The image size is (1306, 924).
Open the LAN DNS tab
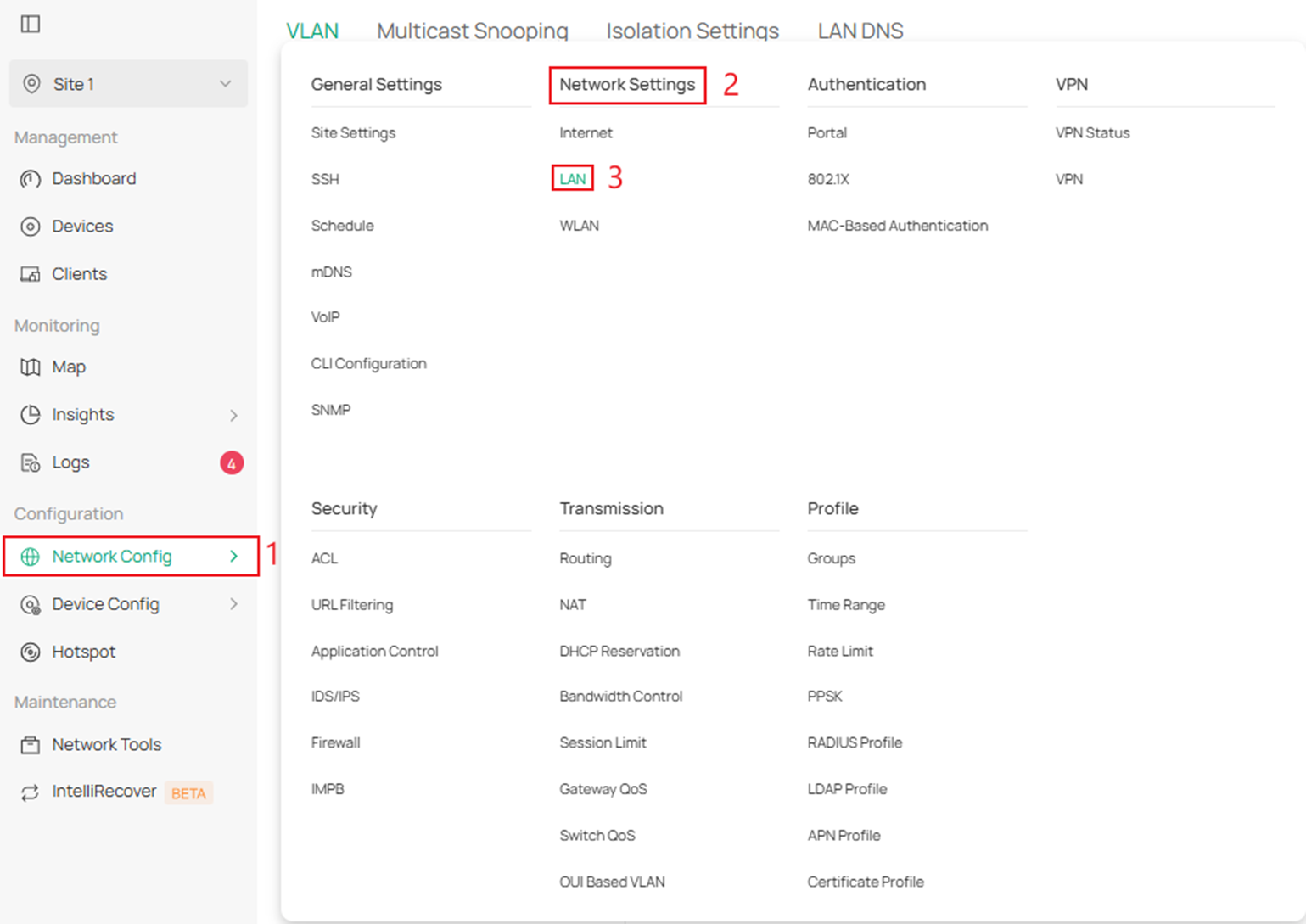pyautogui.click(x=860, y=31)
